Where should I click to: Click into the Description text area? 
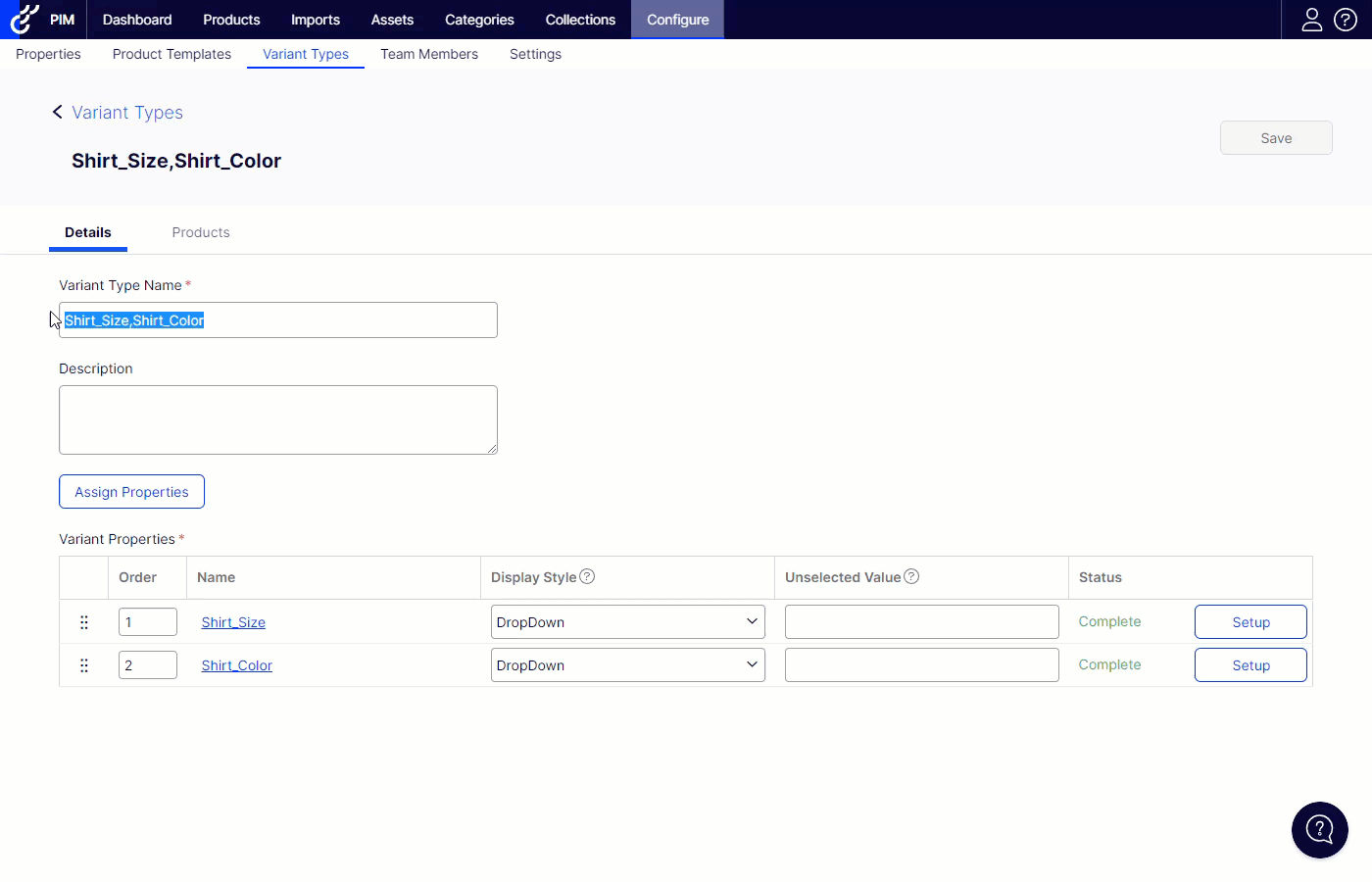click(277, 419)
